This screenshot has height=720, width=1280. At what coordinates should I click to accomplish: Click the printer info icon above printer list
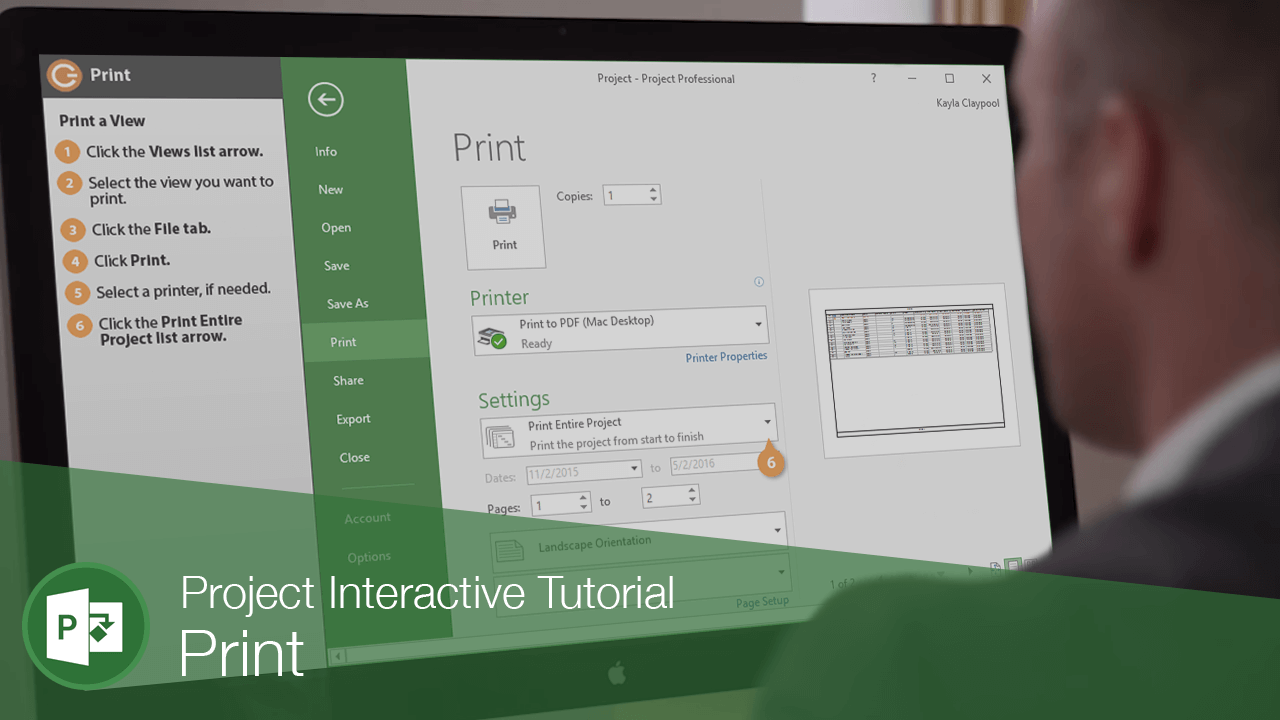point(759,282)
